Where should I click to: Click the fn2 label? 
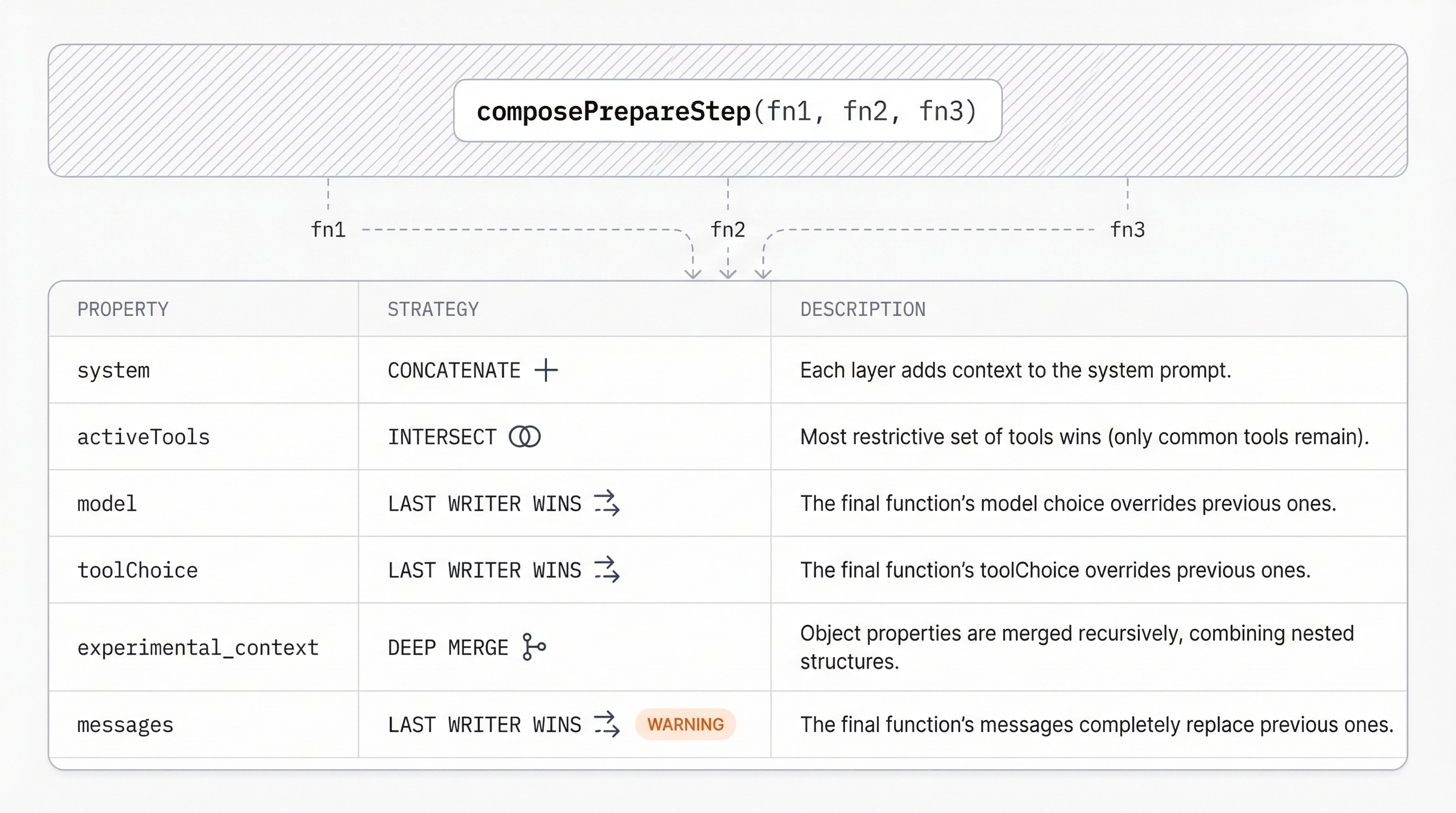click(x=728, y=230)
